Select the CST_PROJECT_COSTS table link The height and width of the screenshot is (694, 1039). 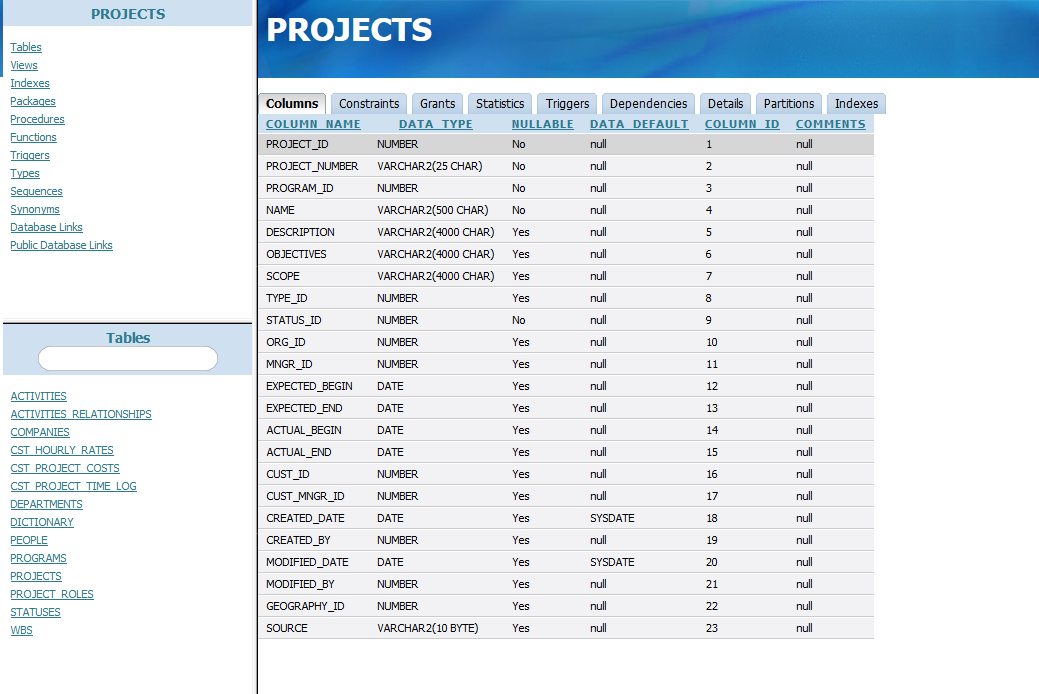[x=65, y=468]
